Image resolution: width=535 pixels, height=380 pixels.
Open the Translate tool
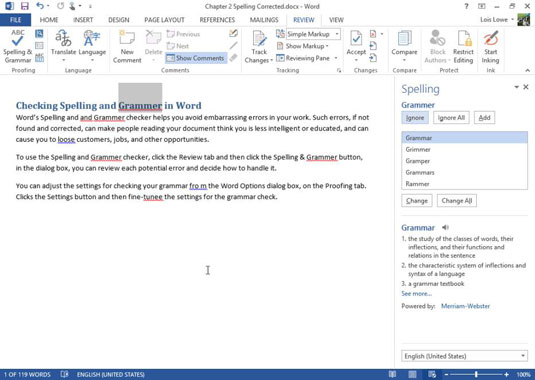click(x=63, y=46)
